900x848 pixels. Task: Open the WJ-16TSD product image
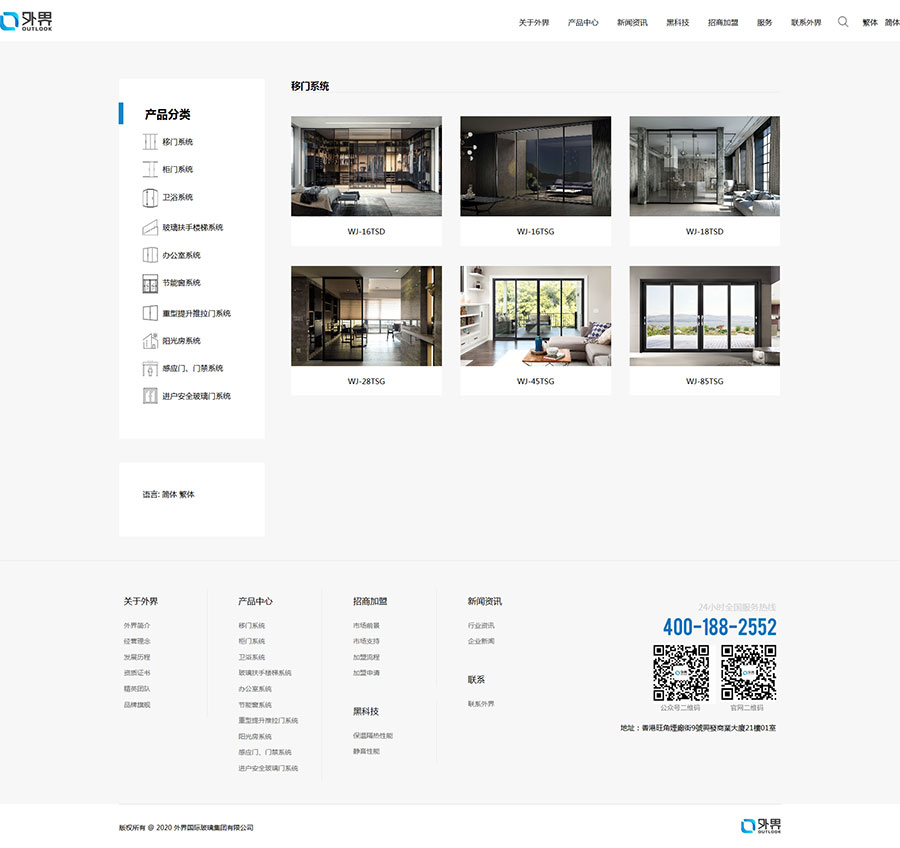(x=366, y=166)
